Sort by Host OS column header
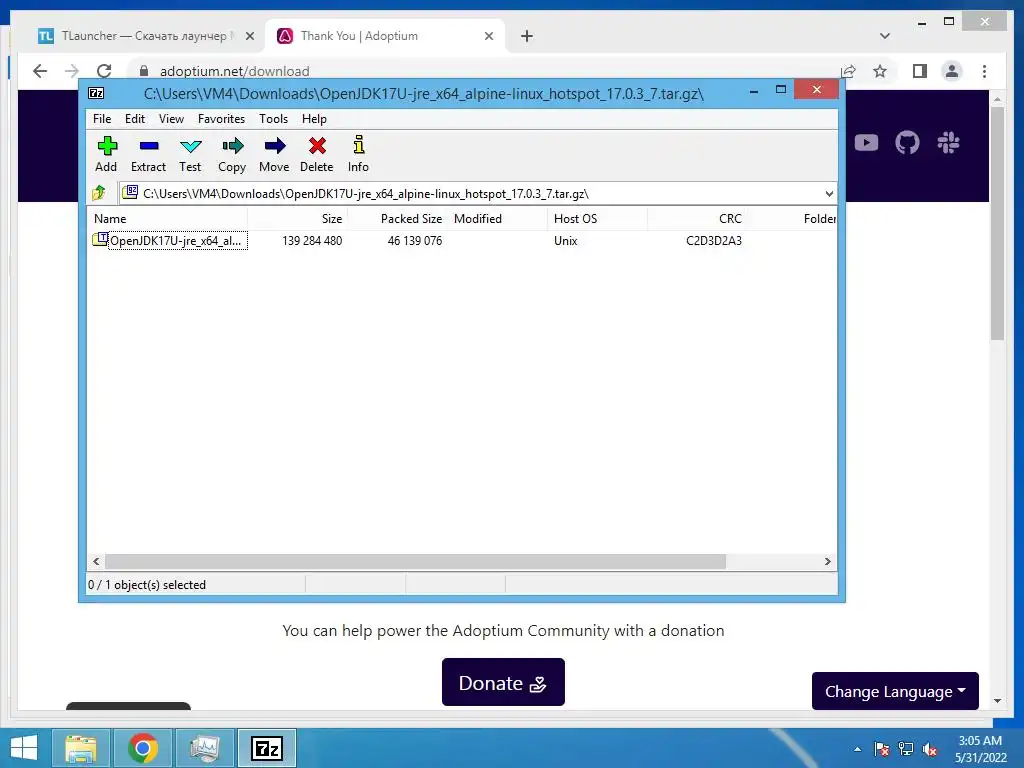Screen dimensions: 1024x768 (x=598, y=219)
